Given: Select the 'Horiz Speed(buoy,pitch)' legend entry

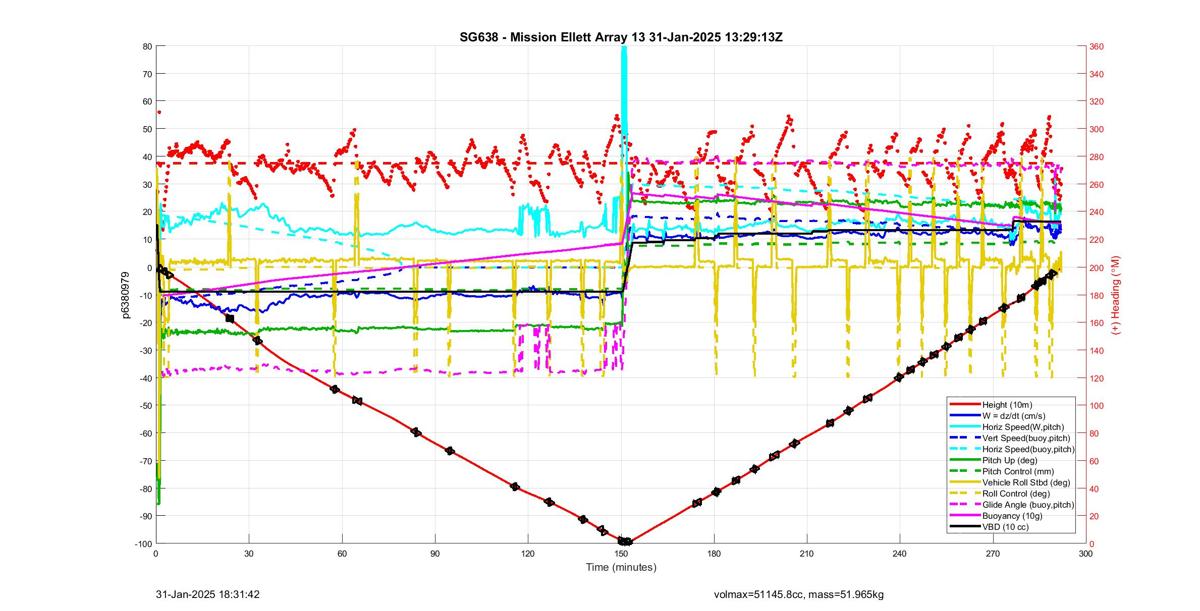Looking at the screenshot, I should 1012,449.
